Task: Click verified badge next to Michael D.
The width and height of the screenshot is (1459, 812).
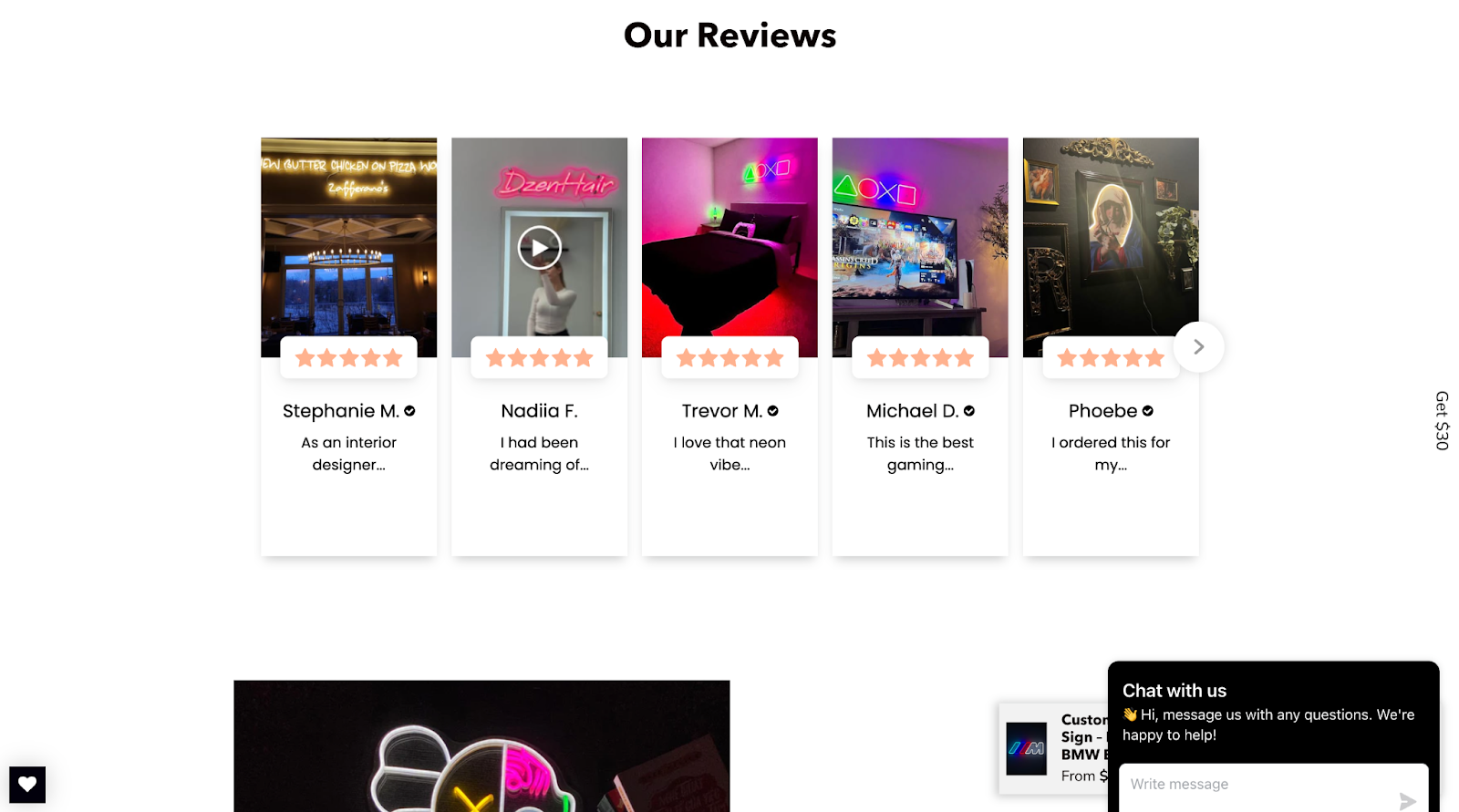Action: coord(969,411)
